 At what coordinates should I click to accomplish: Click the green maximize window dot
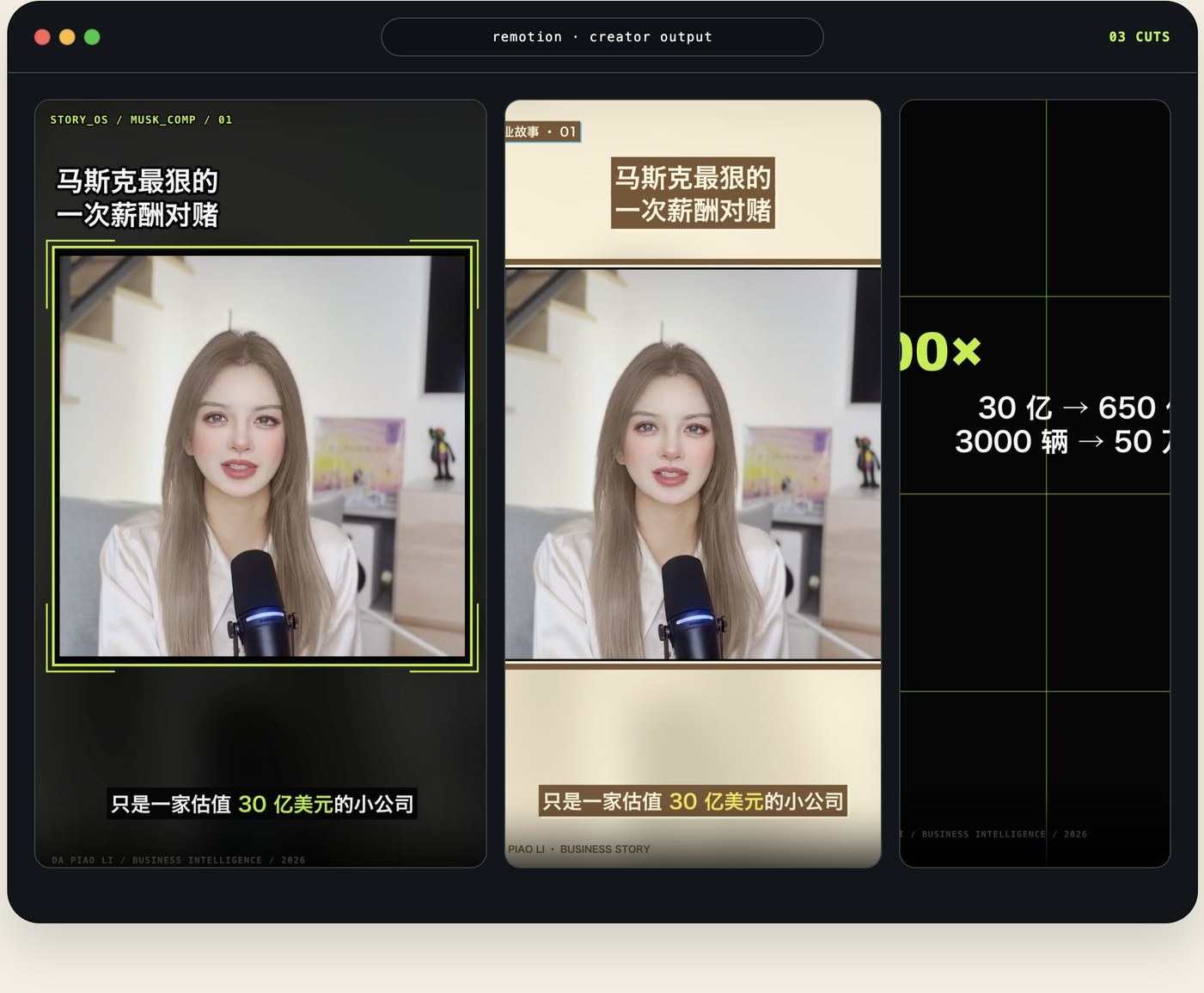click(x=92, y=37)
